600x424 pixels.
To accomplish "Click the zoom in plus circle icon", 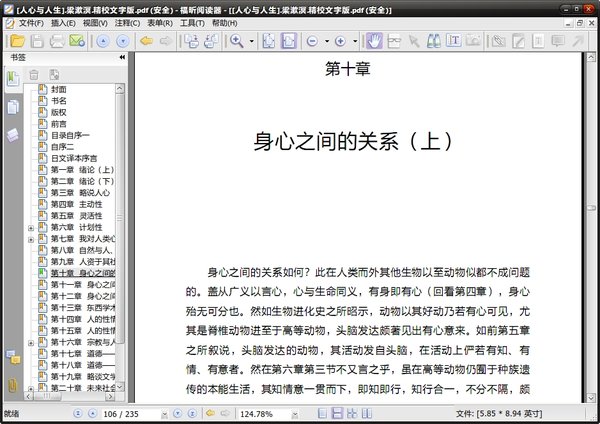I will click(340, 41).
